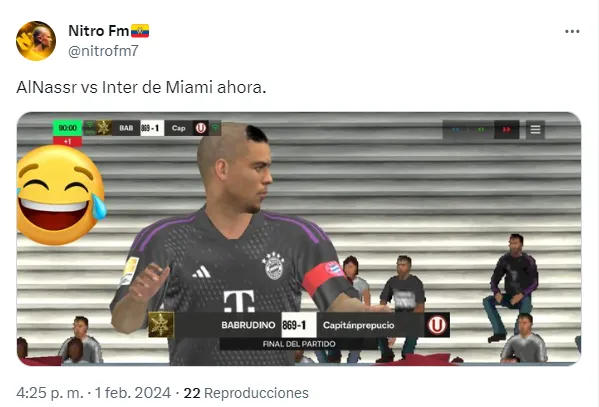Click the 22 Reproducciones view count
Viewport: 599px width, 407px height.
click(x=246, y=393)
